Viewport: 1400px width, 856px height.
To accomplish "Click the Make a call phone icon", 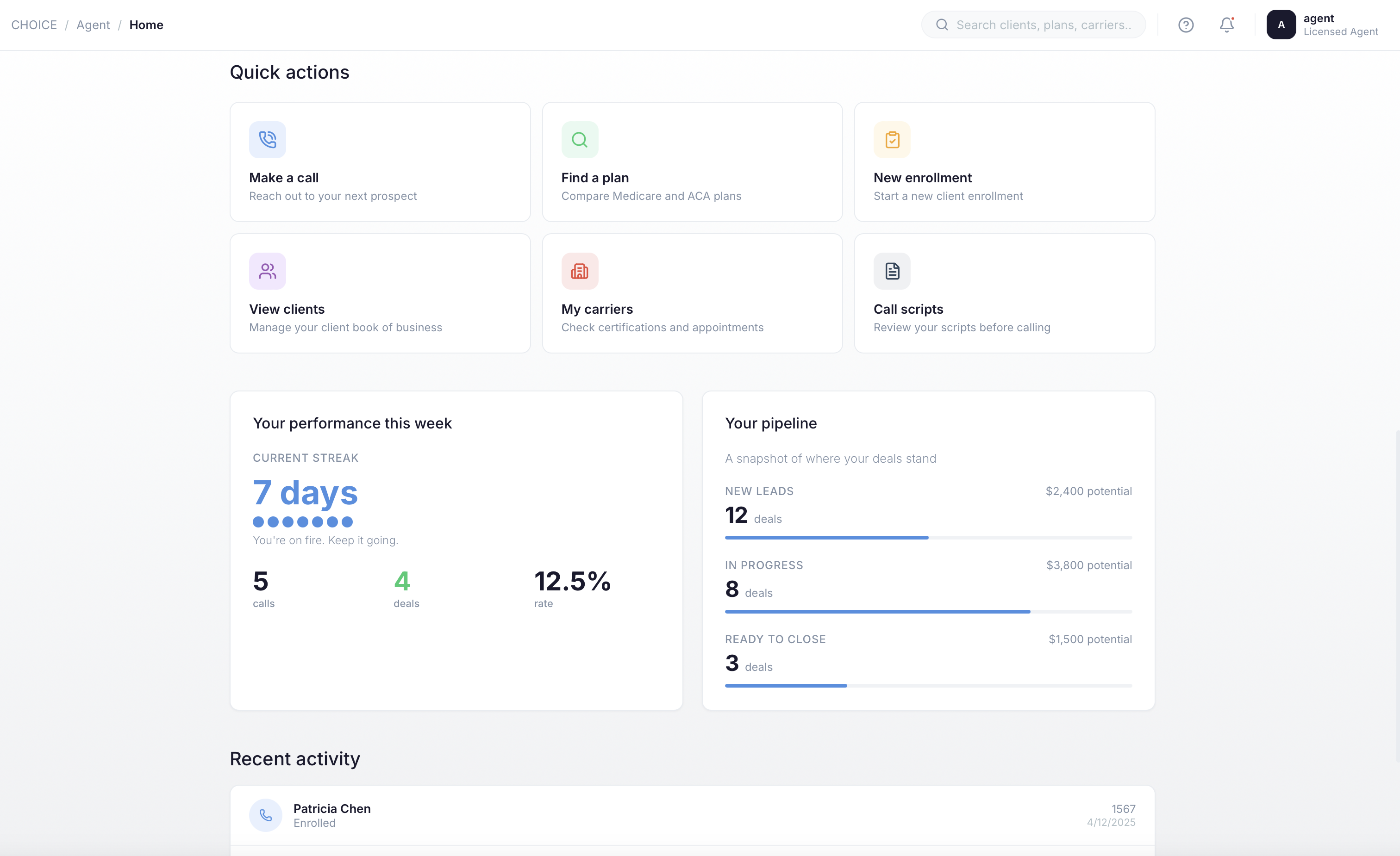I will coord(267,139).
